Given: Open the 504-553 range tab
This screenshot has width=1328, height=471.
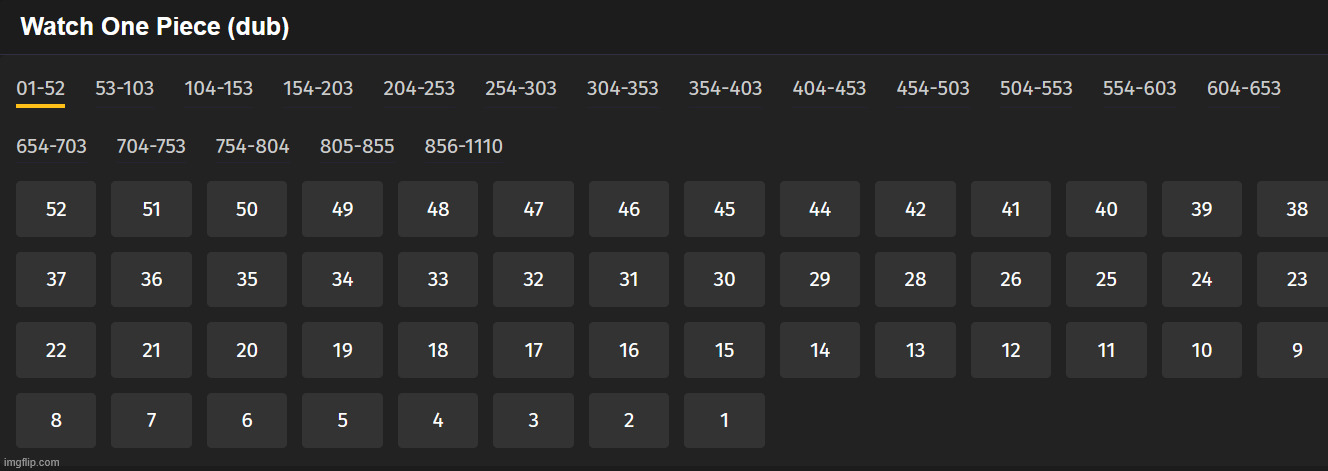Looking at the screenshot, I should pyautogui.click(x=1035, y=88).
